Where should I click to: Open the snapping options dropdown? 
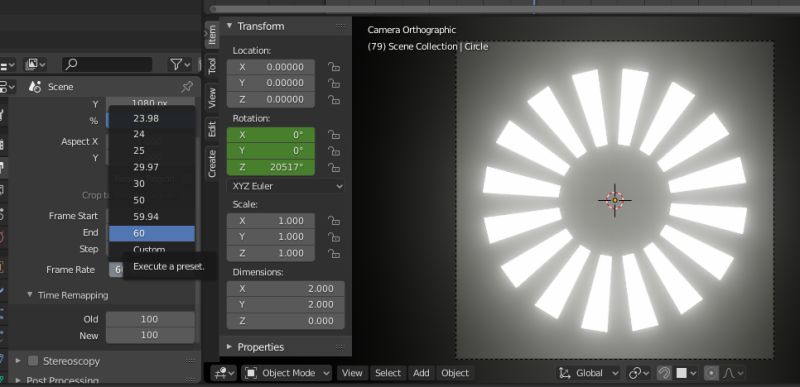pos(685,373)
